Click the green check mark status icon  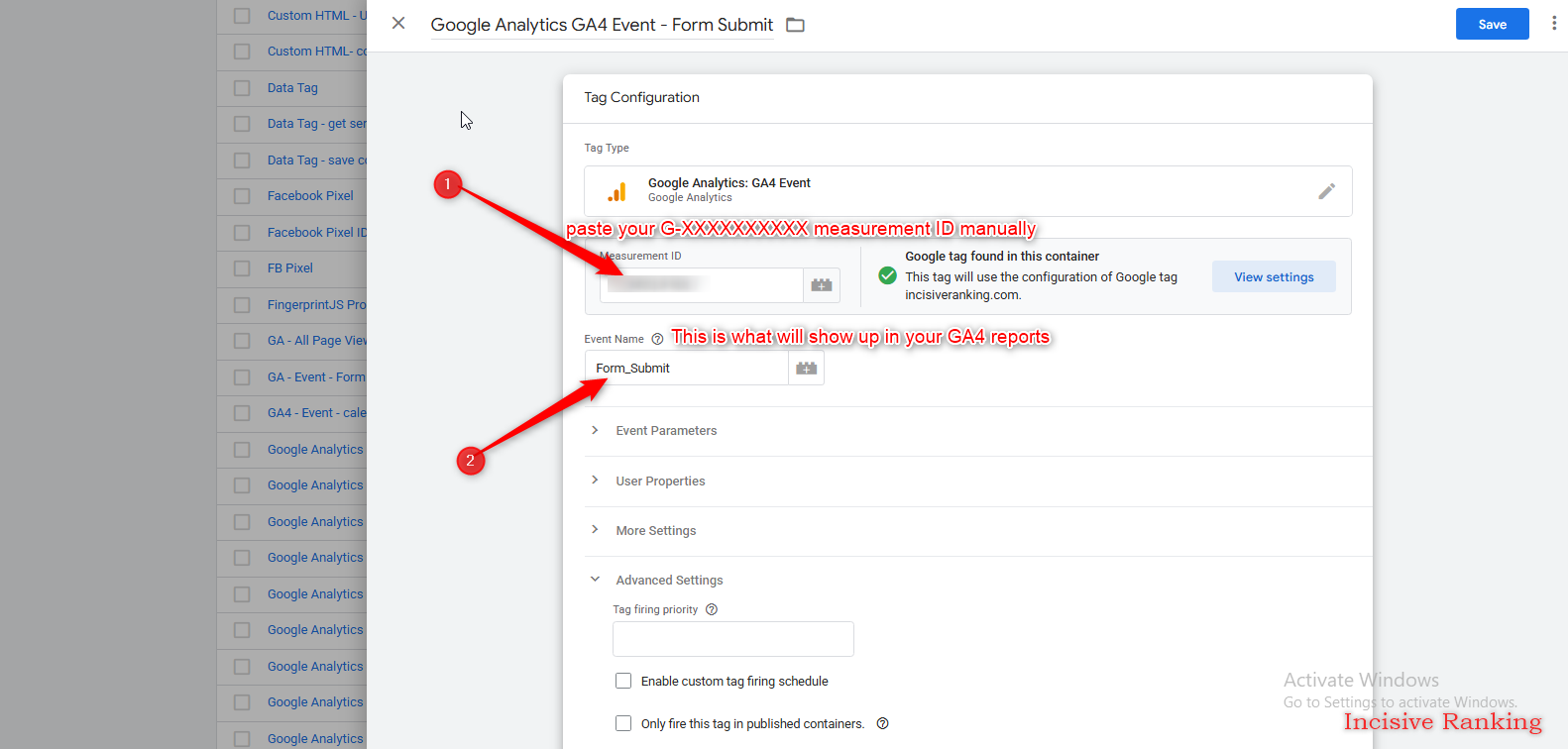click(888, 275)
